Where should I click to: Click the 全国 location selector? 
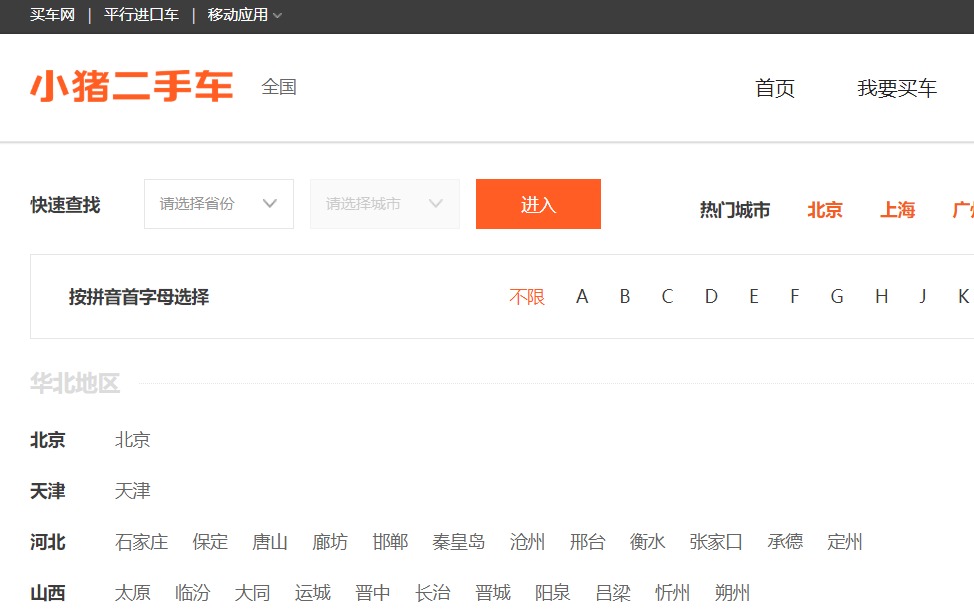tap(279, 87)
